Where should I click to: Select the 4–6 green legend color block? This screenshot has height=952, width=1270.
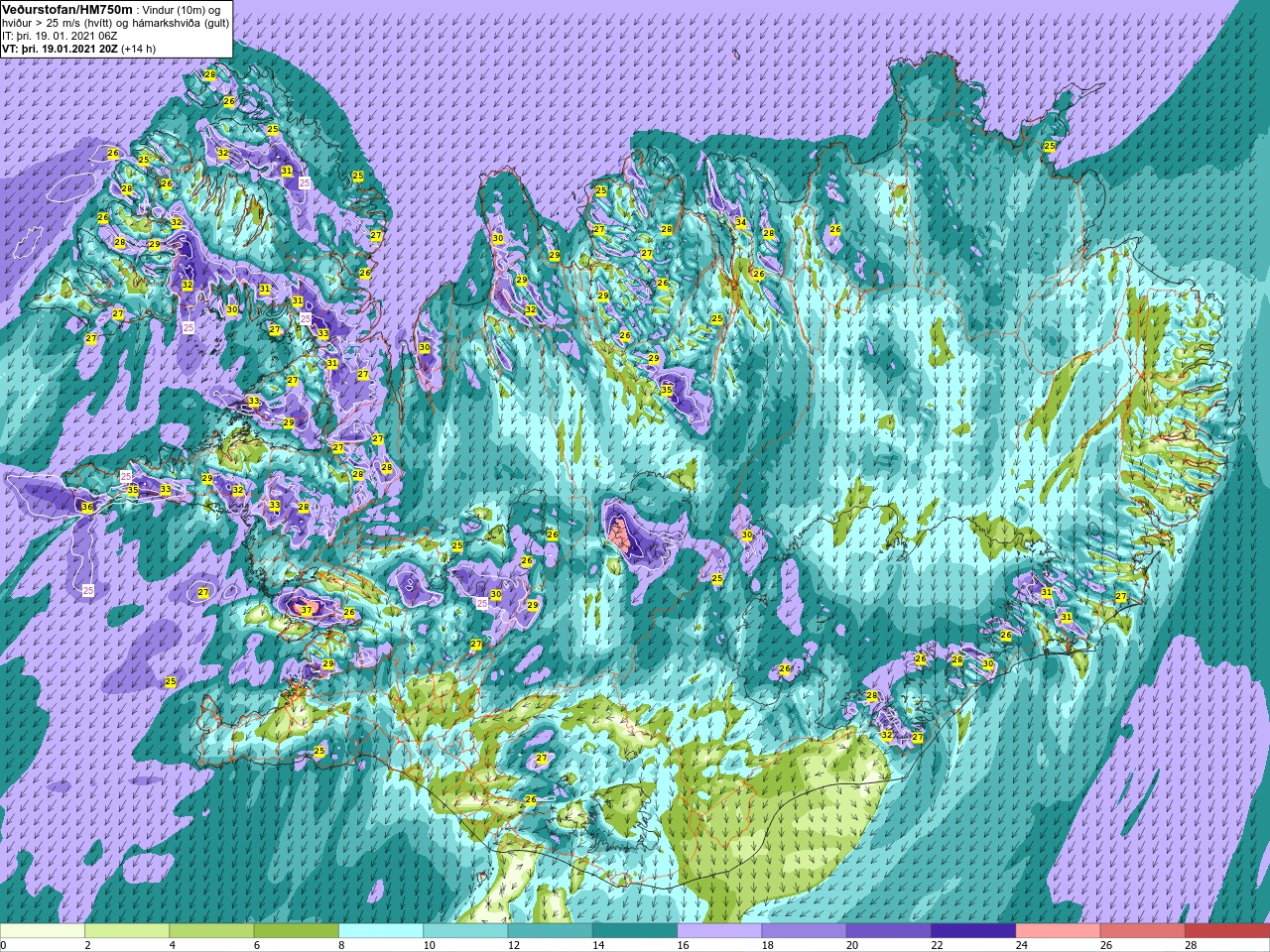pyautogui.click(x=212, y=931)
